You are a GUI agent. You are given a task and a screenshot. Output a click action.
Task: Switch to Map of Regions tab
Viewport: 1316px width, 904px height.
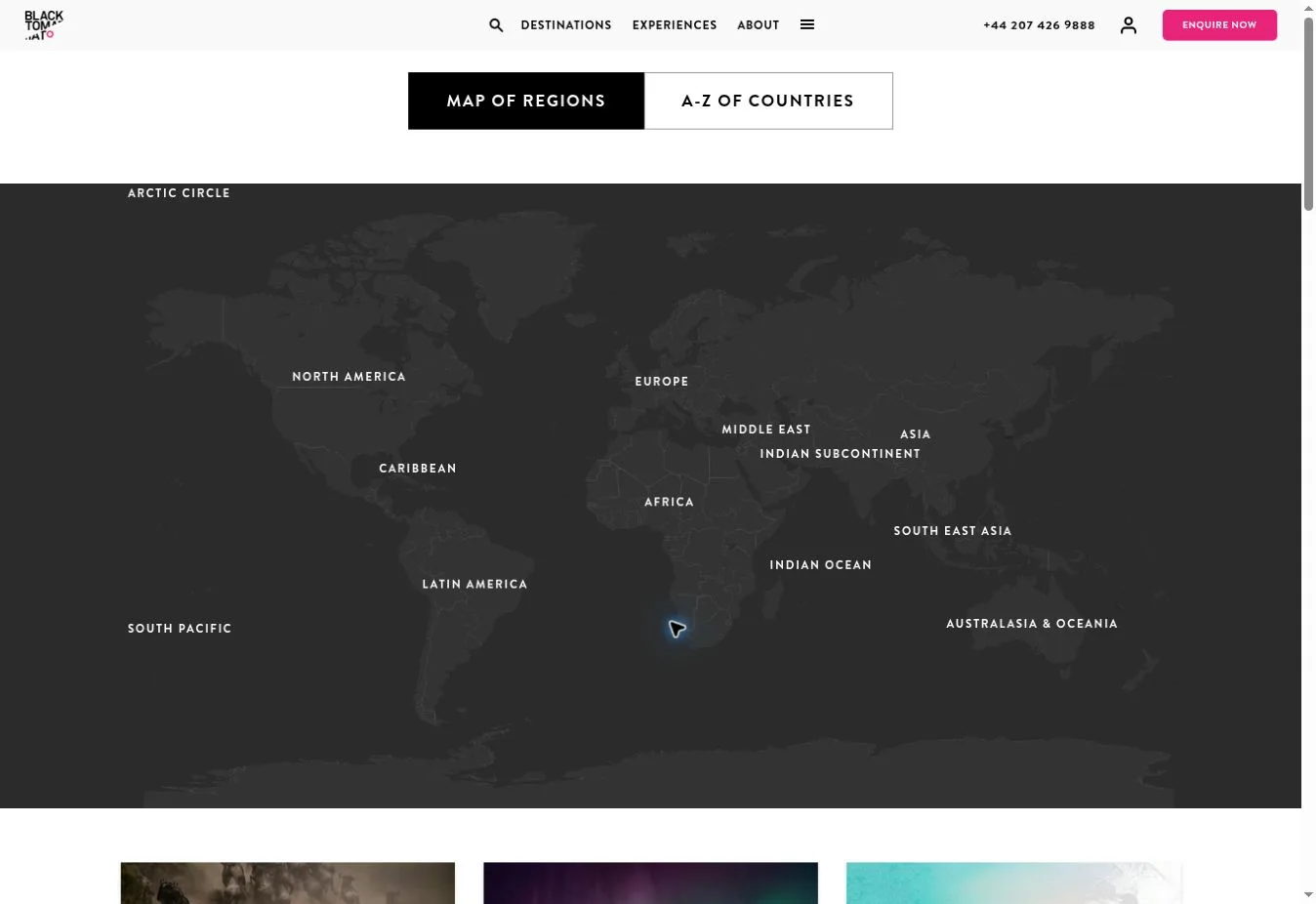pyautogui.click(x=526, y=101)
